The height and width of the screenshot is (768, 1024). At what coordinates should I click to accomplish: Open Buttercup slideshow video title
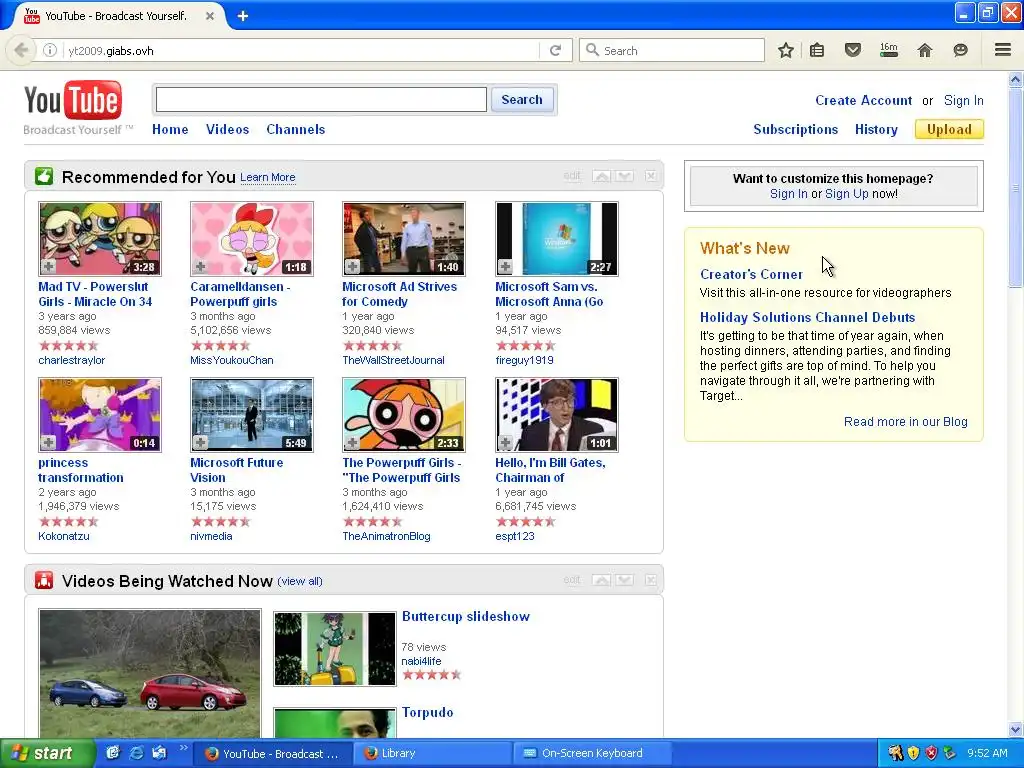click(466, 616)
